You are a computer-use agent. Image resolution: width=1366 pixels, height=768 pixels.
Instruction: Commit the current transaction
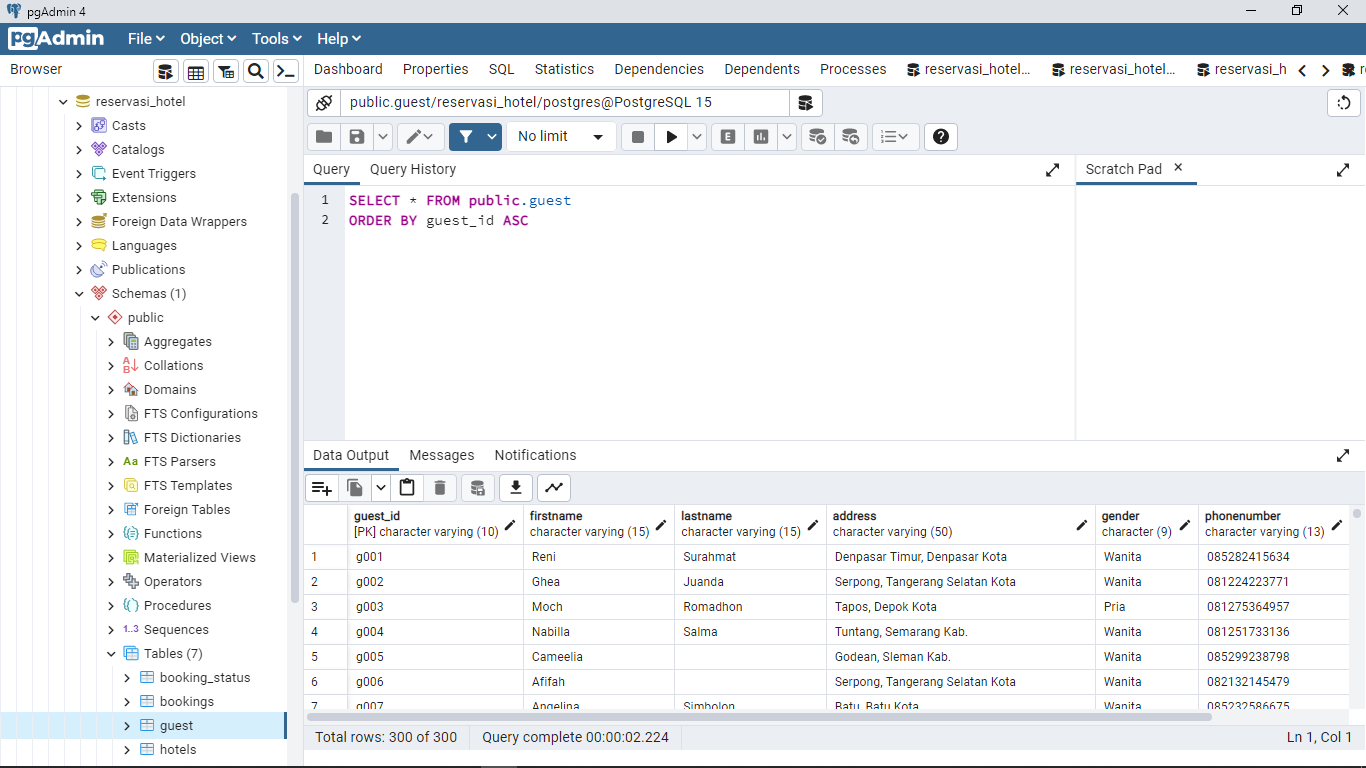click(x=817, y=136)
